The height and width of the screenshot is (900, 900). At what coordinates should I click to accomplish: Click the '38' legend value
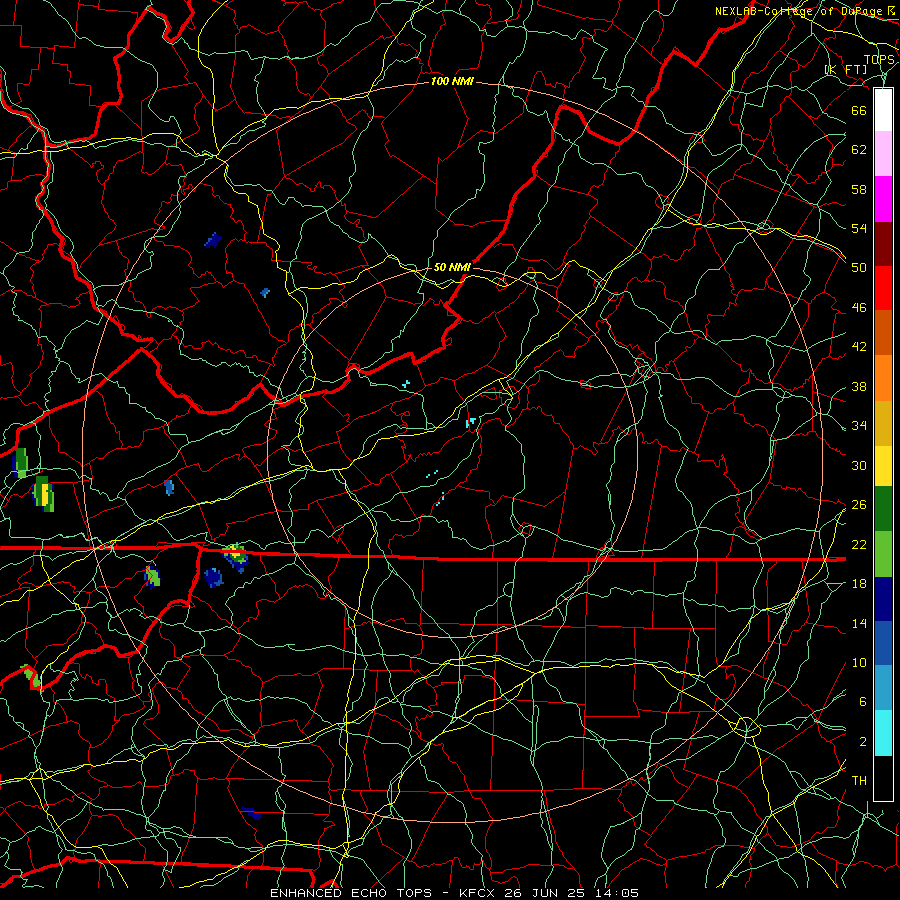click(x=859, y=386)
